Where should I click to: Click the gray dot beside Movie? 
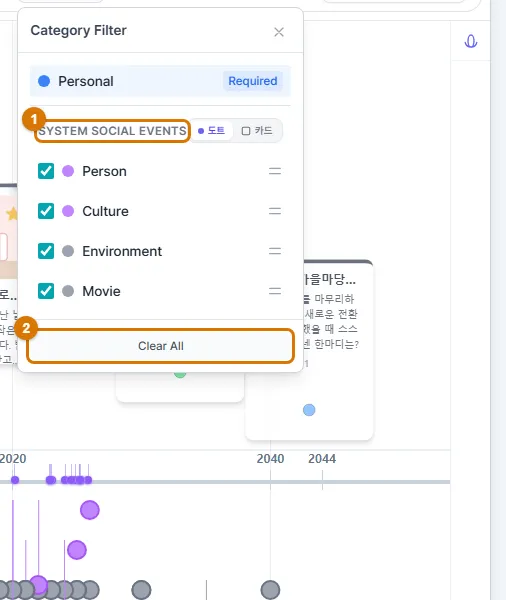point(68,291)
